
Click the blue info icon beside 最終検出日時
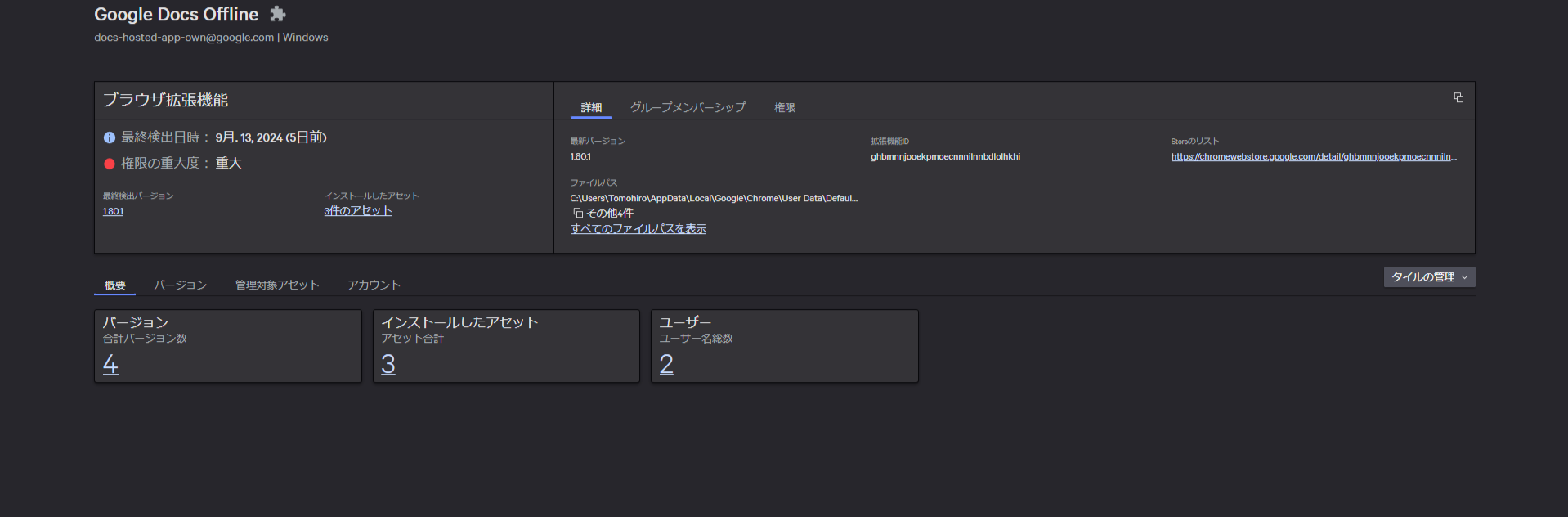pos(110,137)
